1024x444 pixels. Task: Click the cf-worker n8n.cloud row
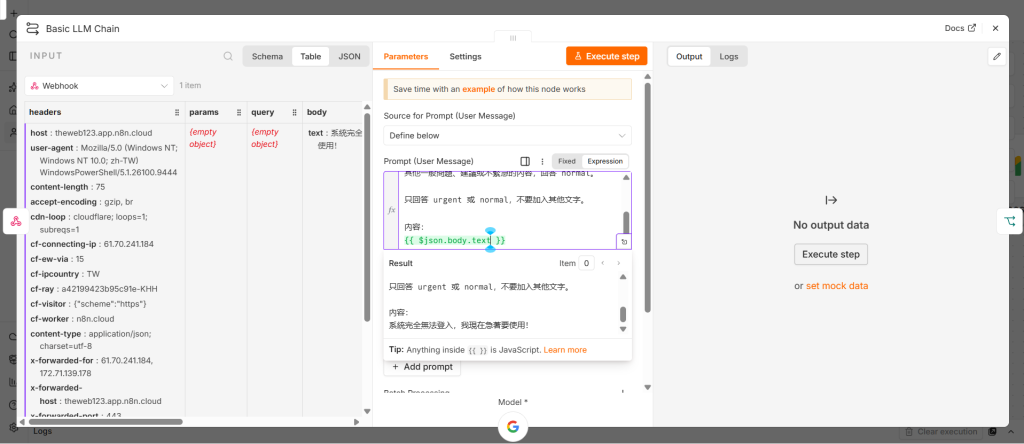click(72, 319)
